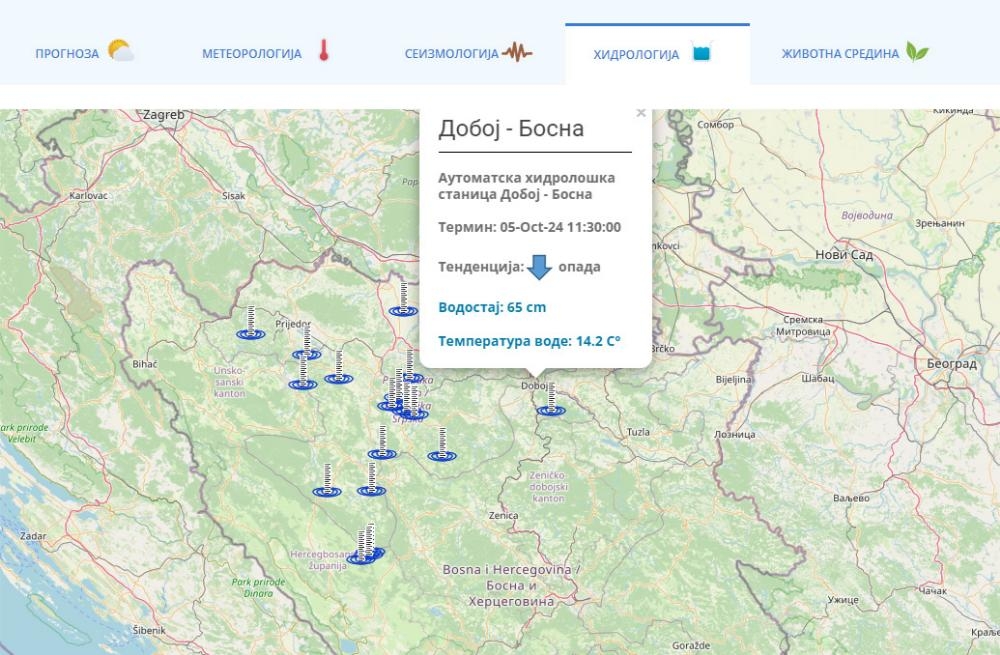Switch to the МЕТЕОРОЛОГИЈА tab
This screenshot has width=1000, height=655.
point(251,51)
